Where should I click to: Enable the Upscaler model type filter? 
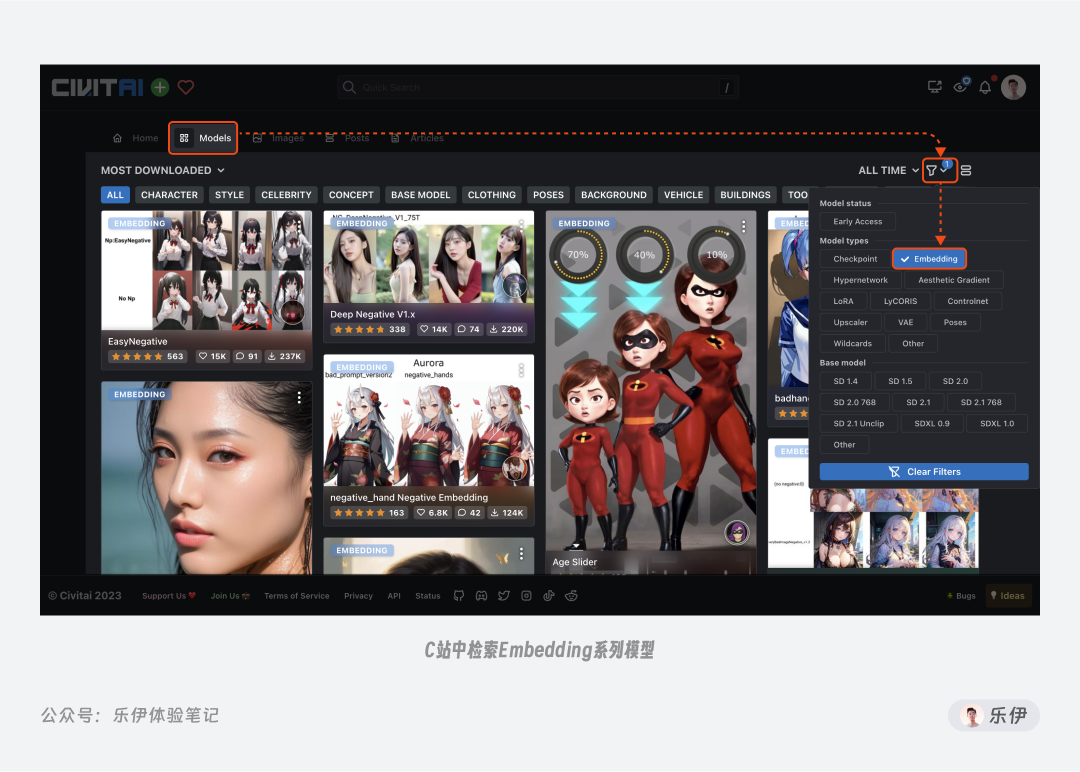[850, 323]
